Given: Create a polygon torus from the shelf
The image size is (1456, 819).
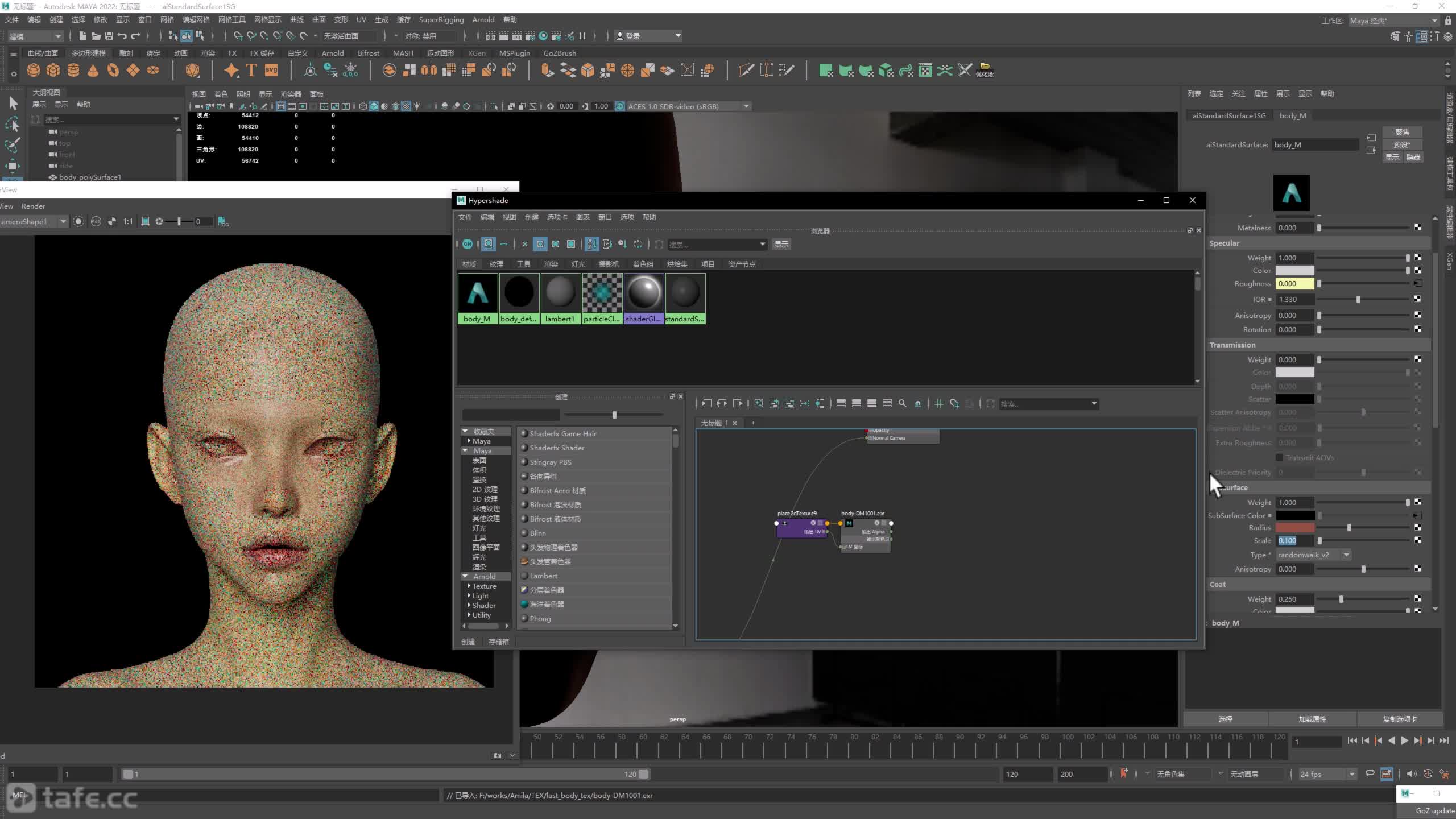Looking at the screenshot, I should pyautogui.click(x=113, y=70).
